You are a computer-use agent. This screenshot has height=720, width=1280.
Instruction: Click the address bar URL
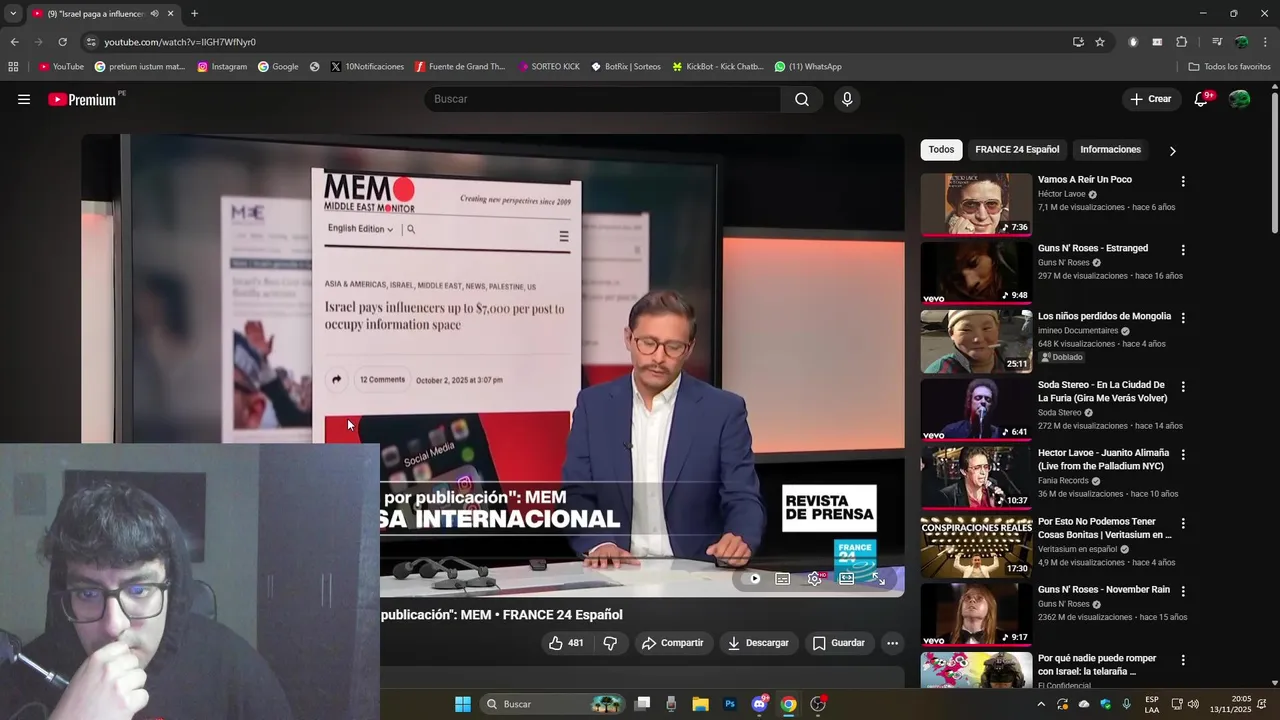180,42
